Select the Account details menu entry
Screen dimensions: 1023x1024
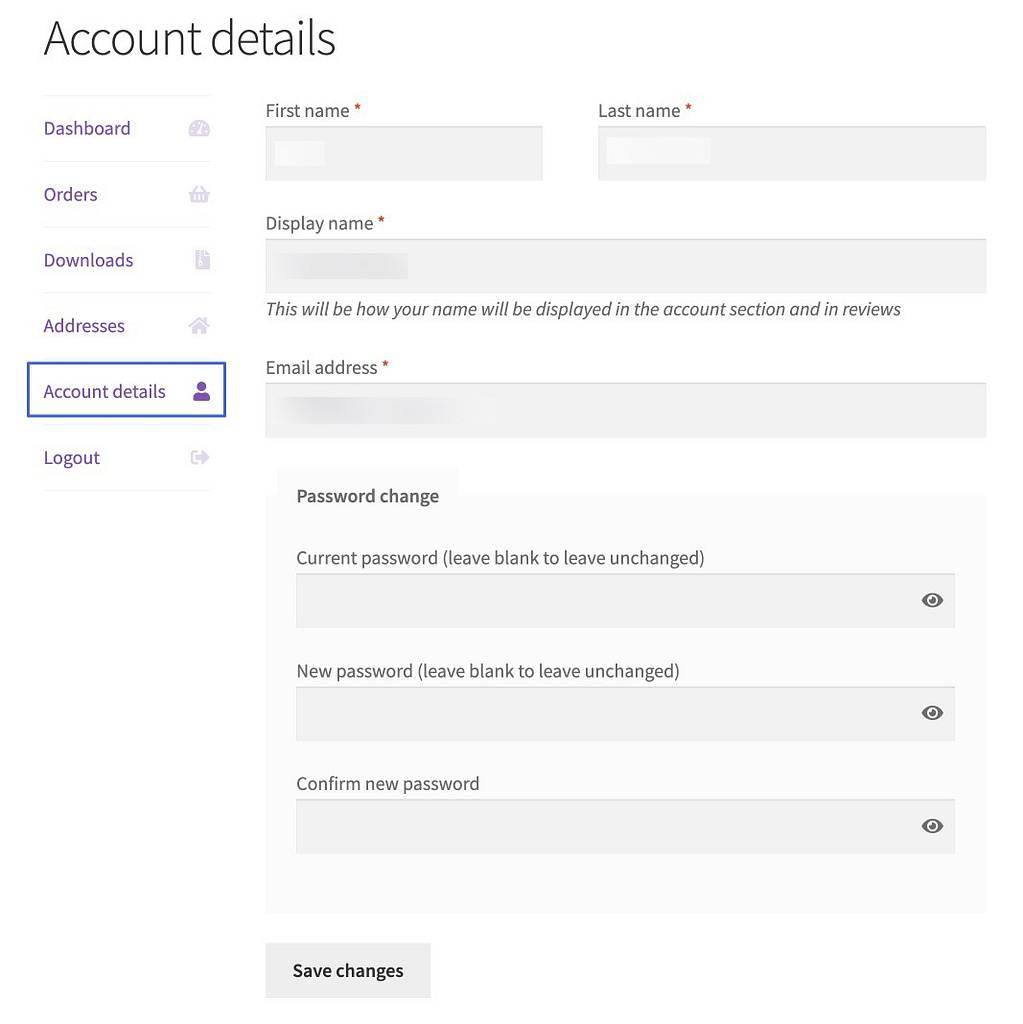pos(104,391)
